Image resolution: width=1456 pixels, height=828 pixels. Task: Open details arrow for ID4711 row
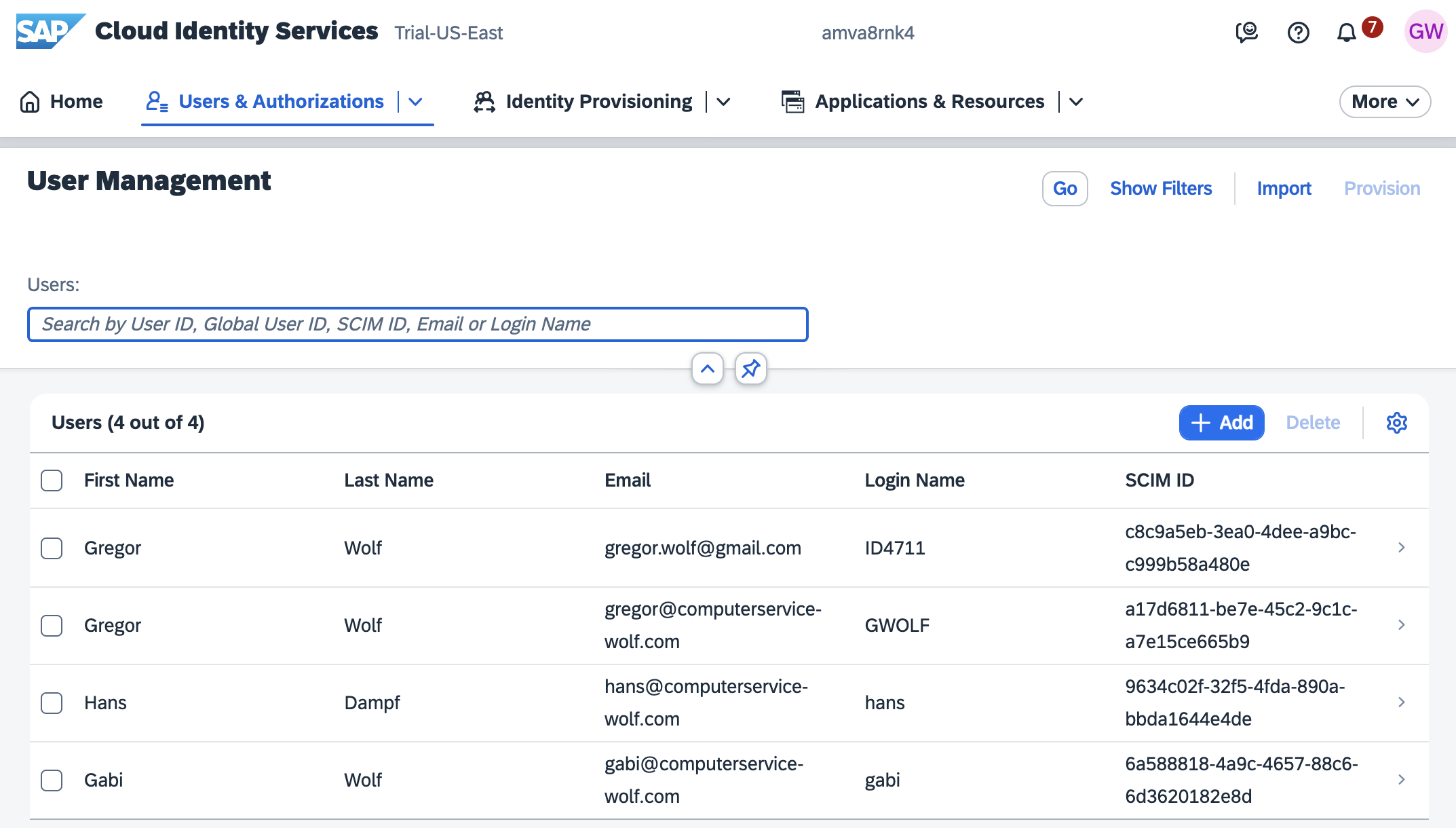pos(1401,547)
